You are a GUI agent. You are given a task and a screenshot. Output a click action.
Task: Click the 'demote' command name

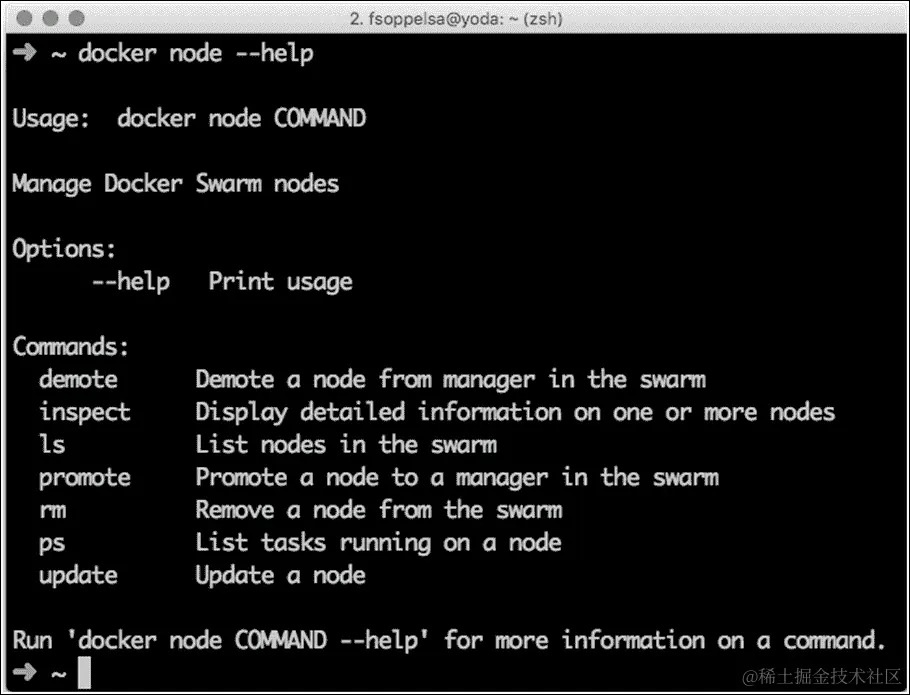78,379
